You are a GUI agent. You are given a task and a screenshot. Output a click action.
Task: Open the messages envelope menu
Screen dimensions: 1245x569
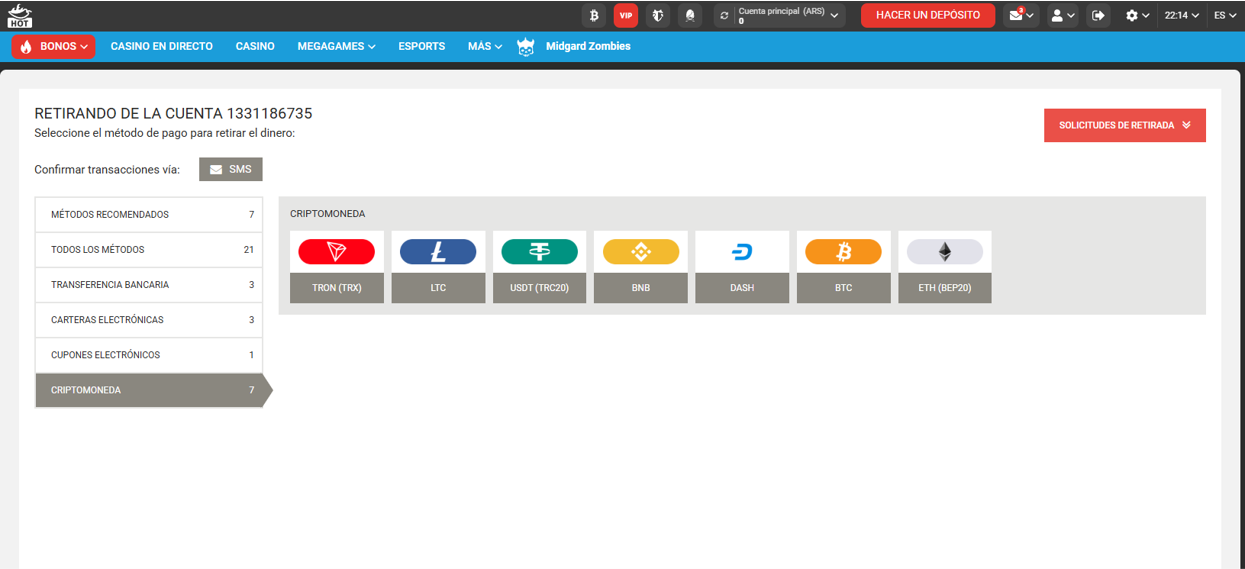[x=1021, y=15]
